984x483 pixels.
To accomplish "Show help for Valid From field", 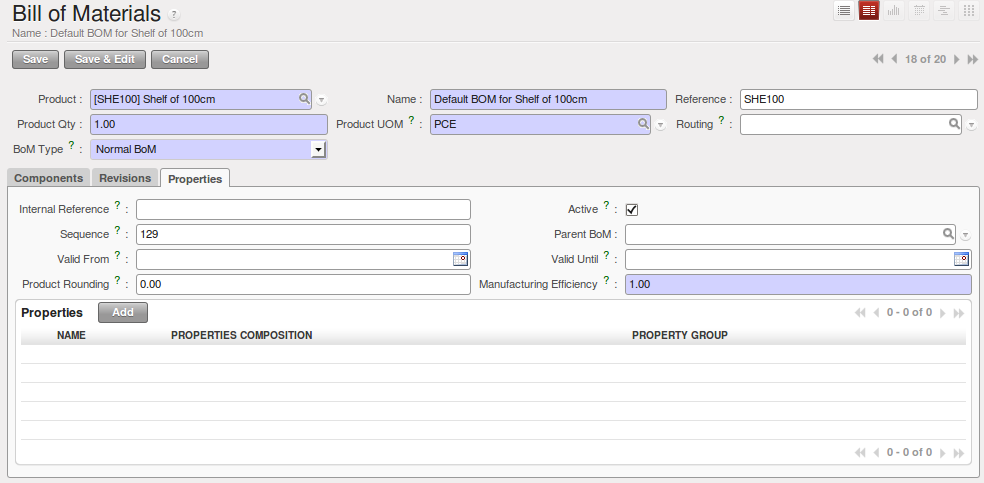I will click(x=117, y=255).
